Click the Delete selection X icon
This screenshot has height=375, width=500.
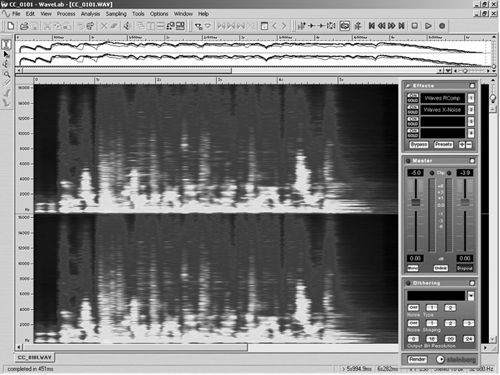(104, 26)
